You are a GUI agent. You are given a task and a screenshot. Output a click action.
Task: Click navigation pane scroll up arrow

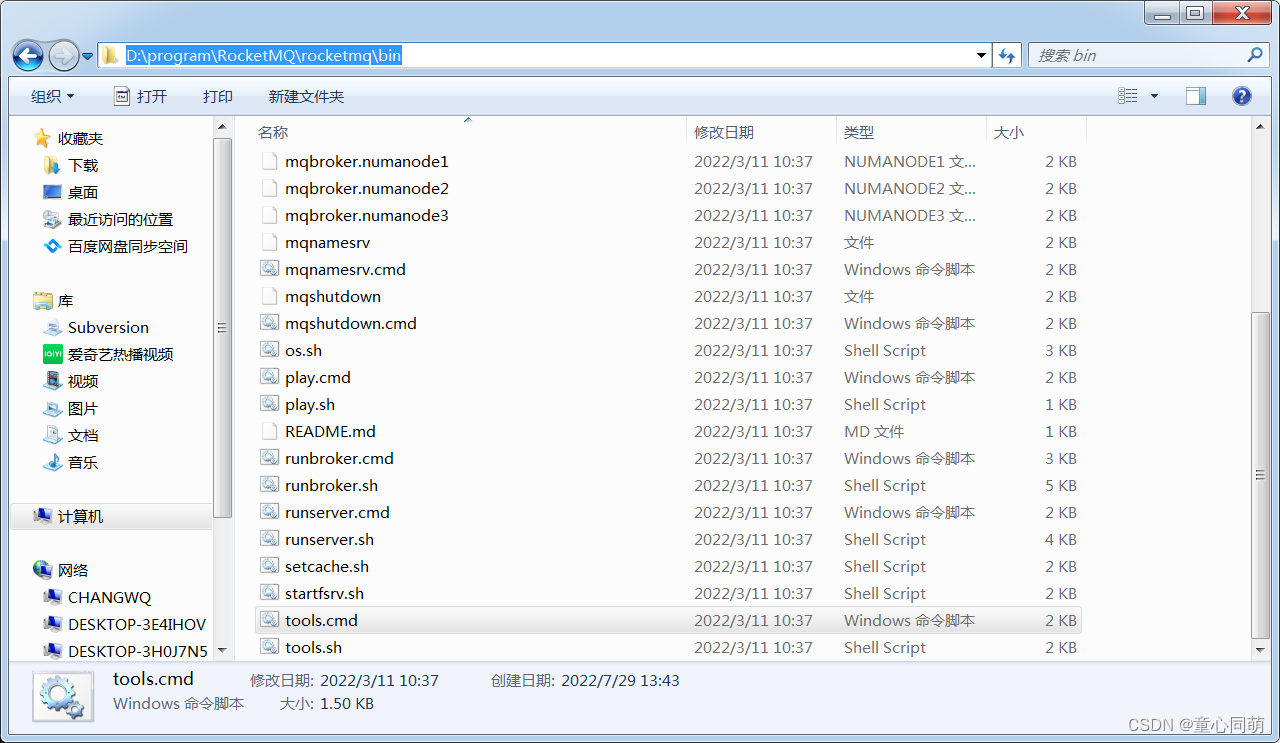pyautogui.click(x=222, y=126)
